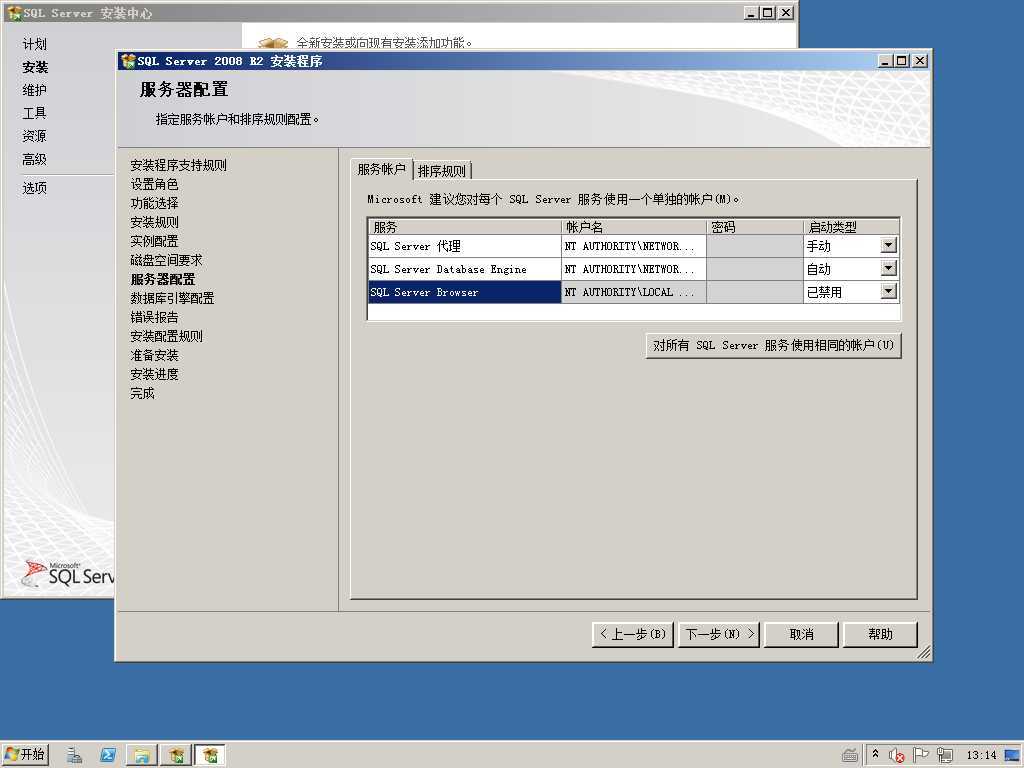The height and width of the screenshot is (768, 1024).
Task: Show hidden tray icons chevron
Action: 875,754
